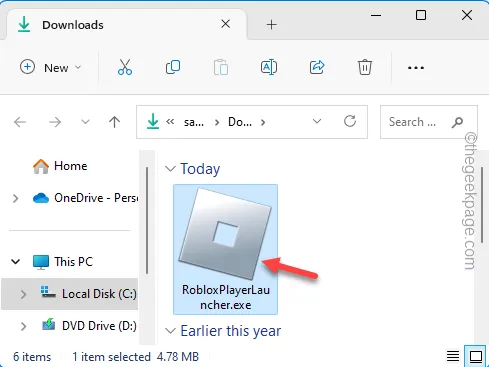Click the Search input field
Image resolution: width=489 pixels, height=367 pixels.
[x=429, y=122]
